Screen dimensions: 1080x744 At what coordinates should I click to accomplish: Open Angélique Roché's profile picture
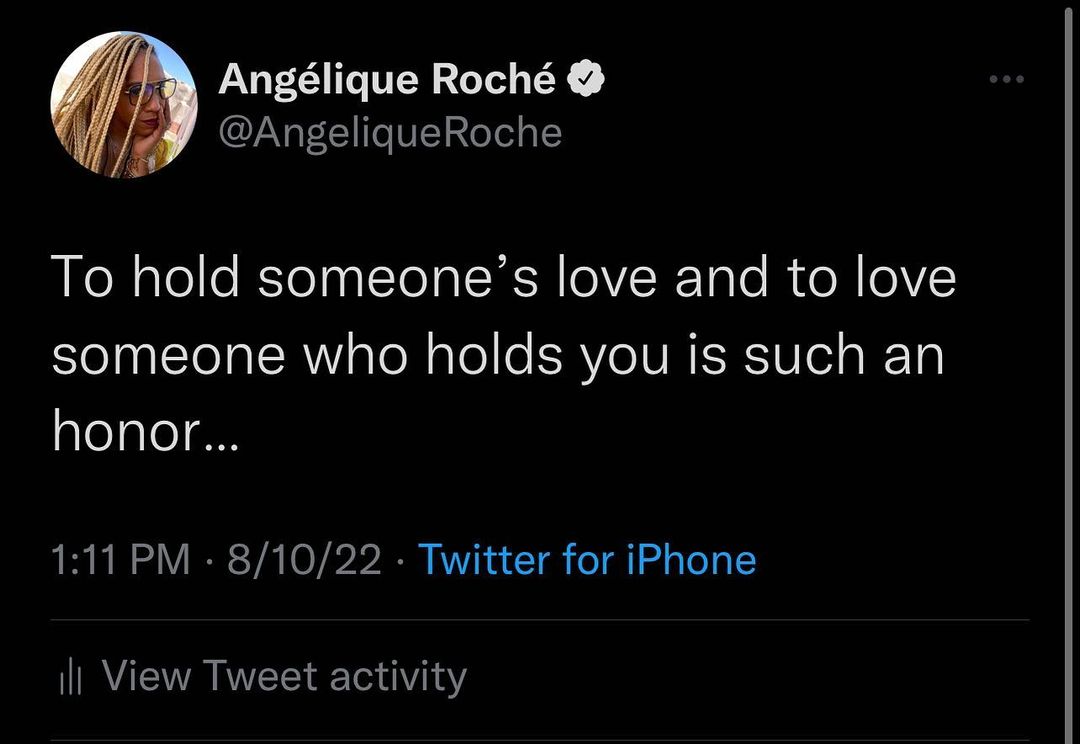(x=124, y=105)
